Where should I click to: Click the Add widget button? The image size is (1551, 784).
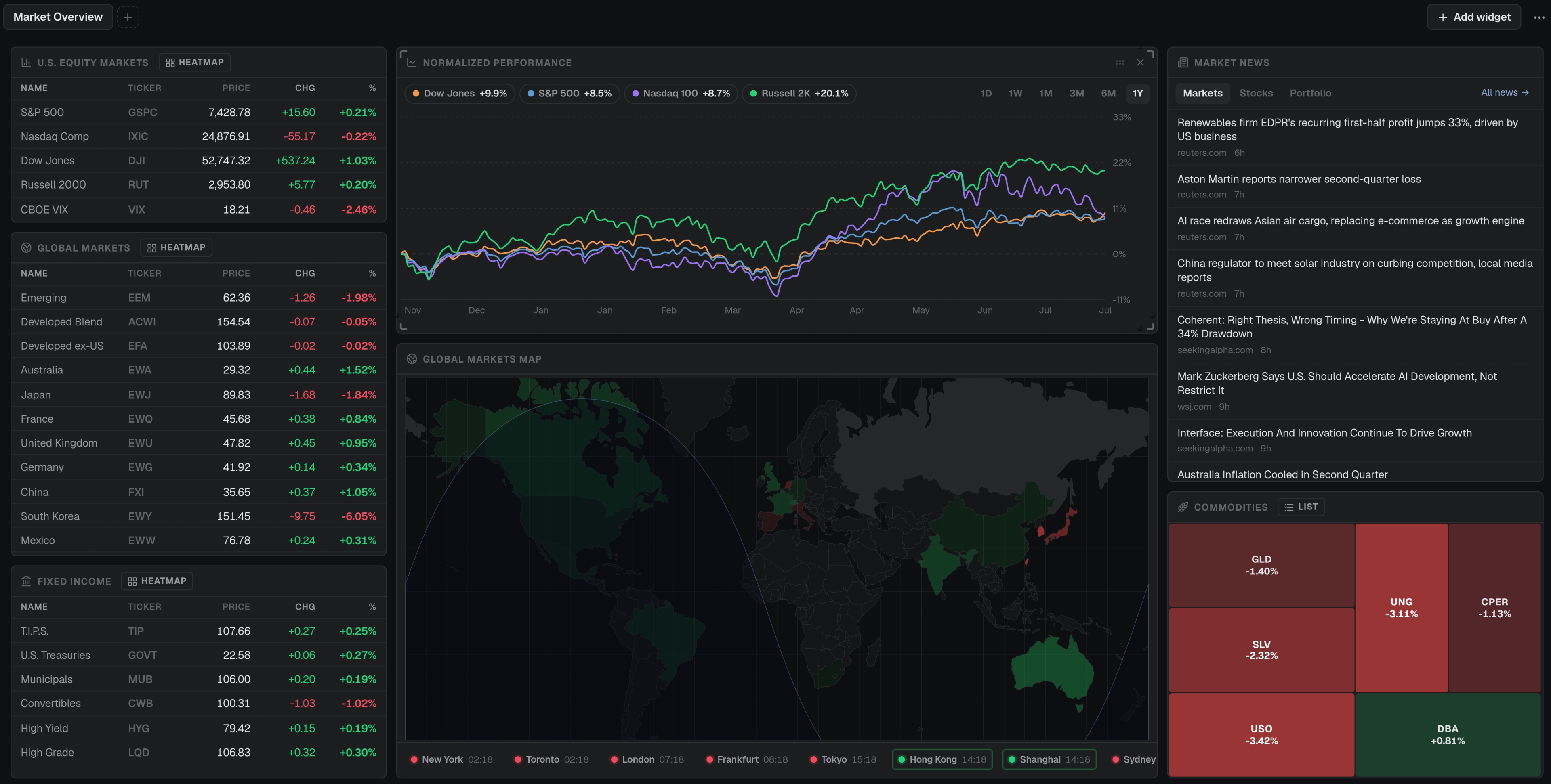(1474, 17)
